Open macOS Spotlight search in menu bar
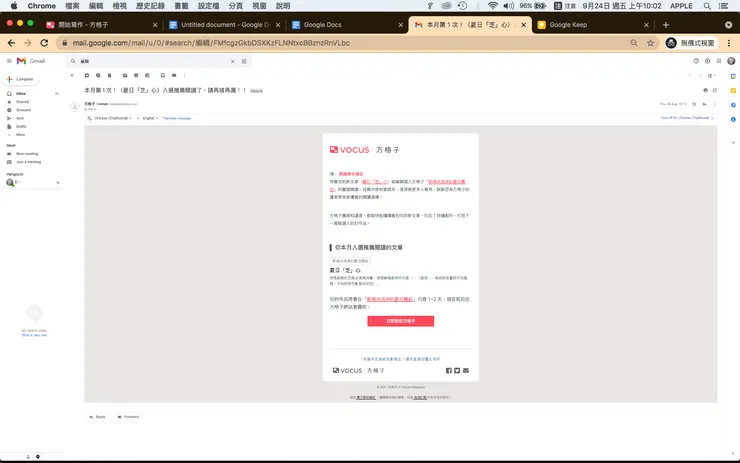Screen dimensions: 740x463 pos(707,6)
